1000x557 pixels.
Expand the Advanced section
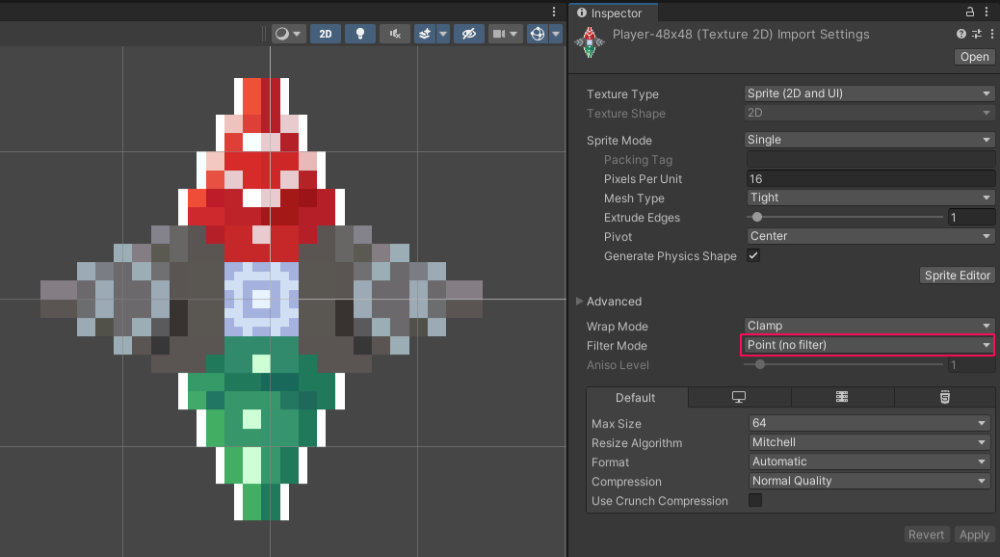(x=579, y=301)
